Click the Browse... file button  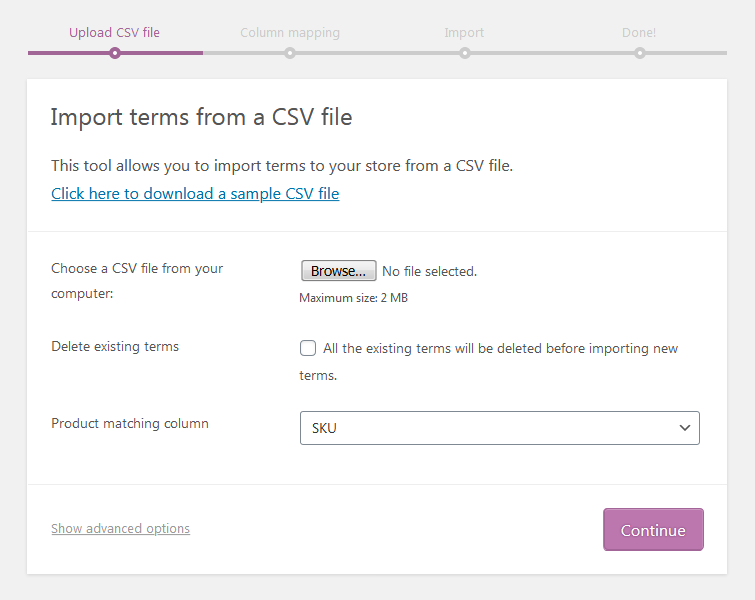point(338,271)
